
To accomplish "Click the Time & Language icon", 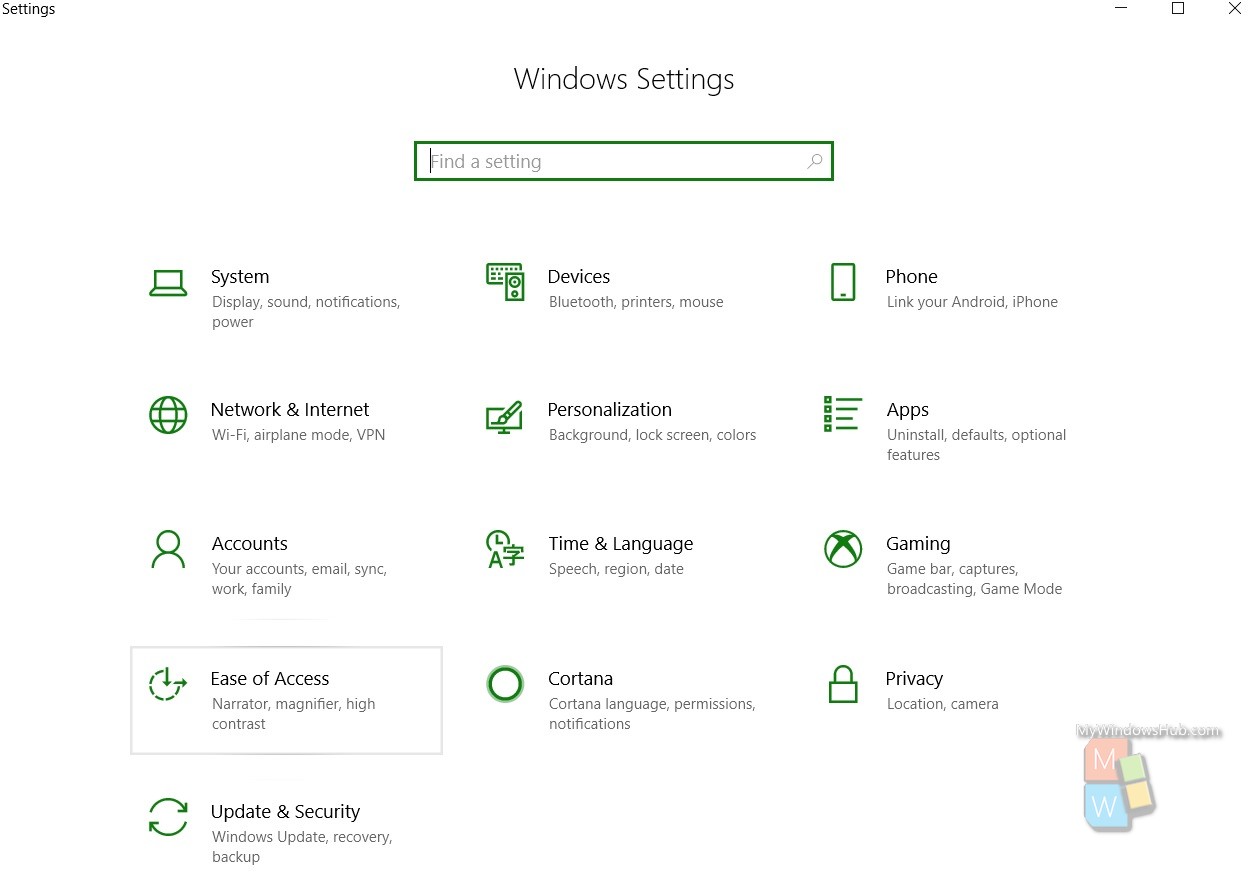I will click(x=505, y=549).
